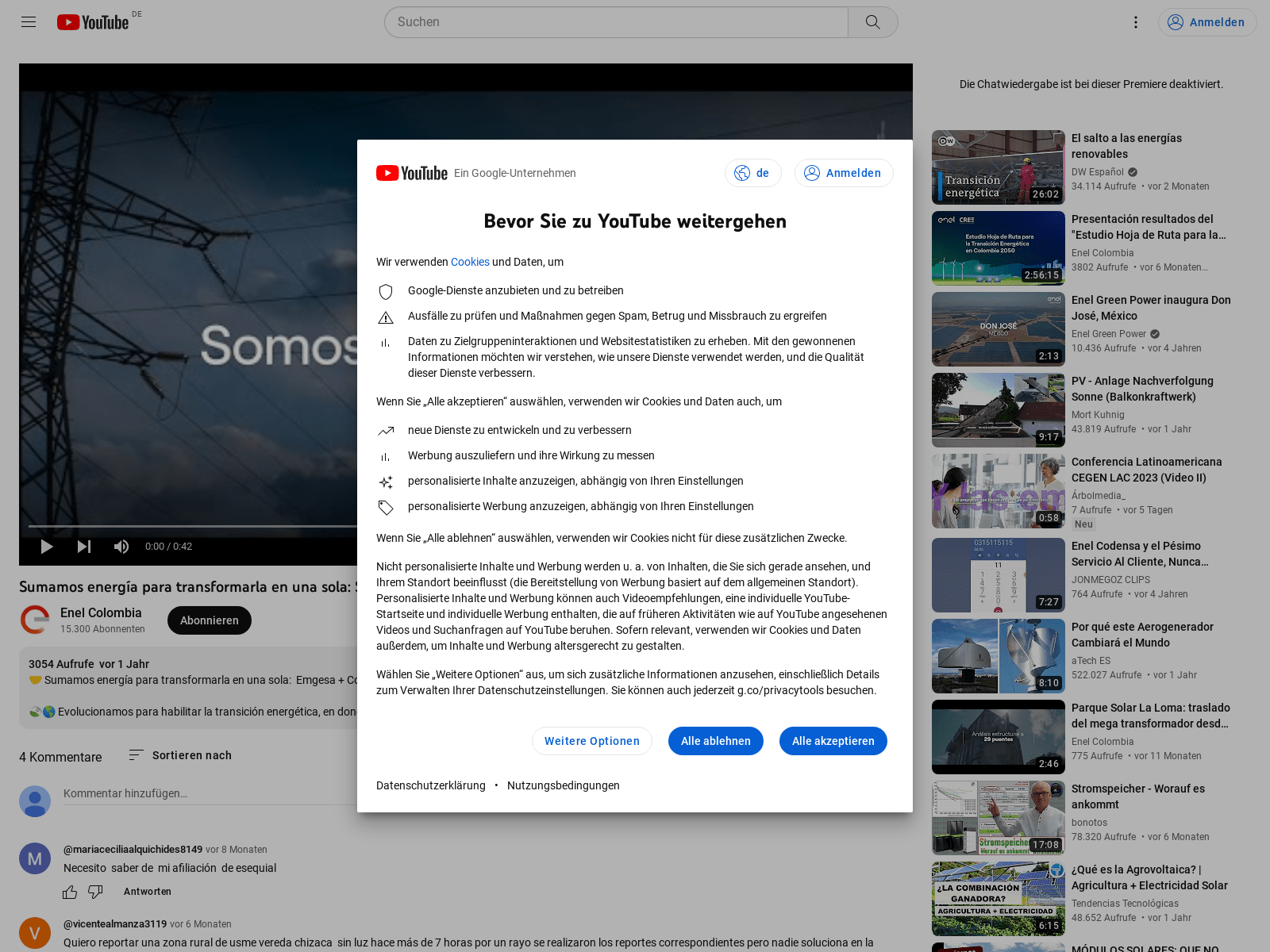Click the '4 Kommentare' count text
This screenshot has height=952, width=1270.
click(x=60, y=757)
